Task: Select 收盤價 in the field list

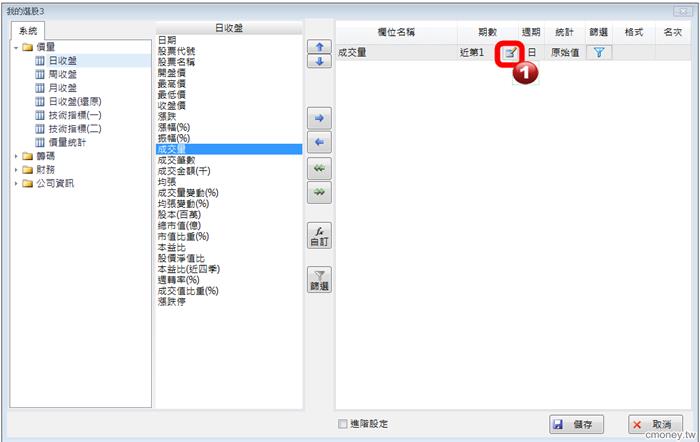Action: (x=171, y=105)
